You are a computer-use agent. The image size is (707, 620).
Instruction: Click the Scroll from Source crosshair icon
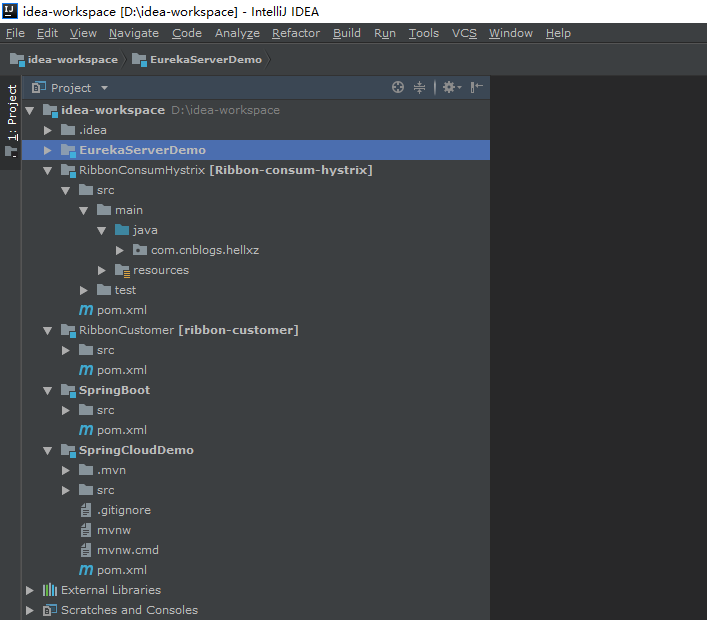(x=398, y=87)
